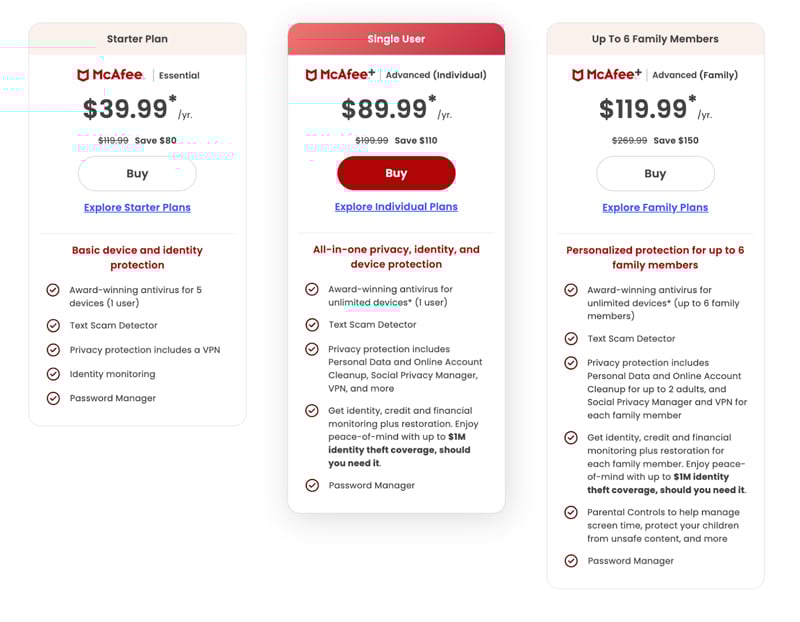Click checkmark beside Starter Plan Text Scam Detector

tap(53, 325)
